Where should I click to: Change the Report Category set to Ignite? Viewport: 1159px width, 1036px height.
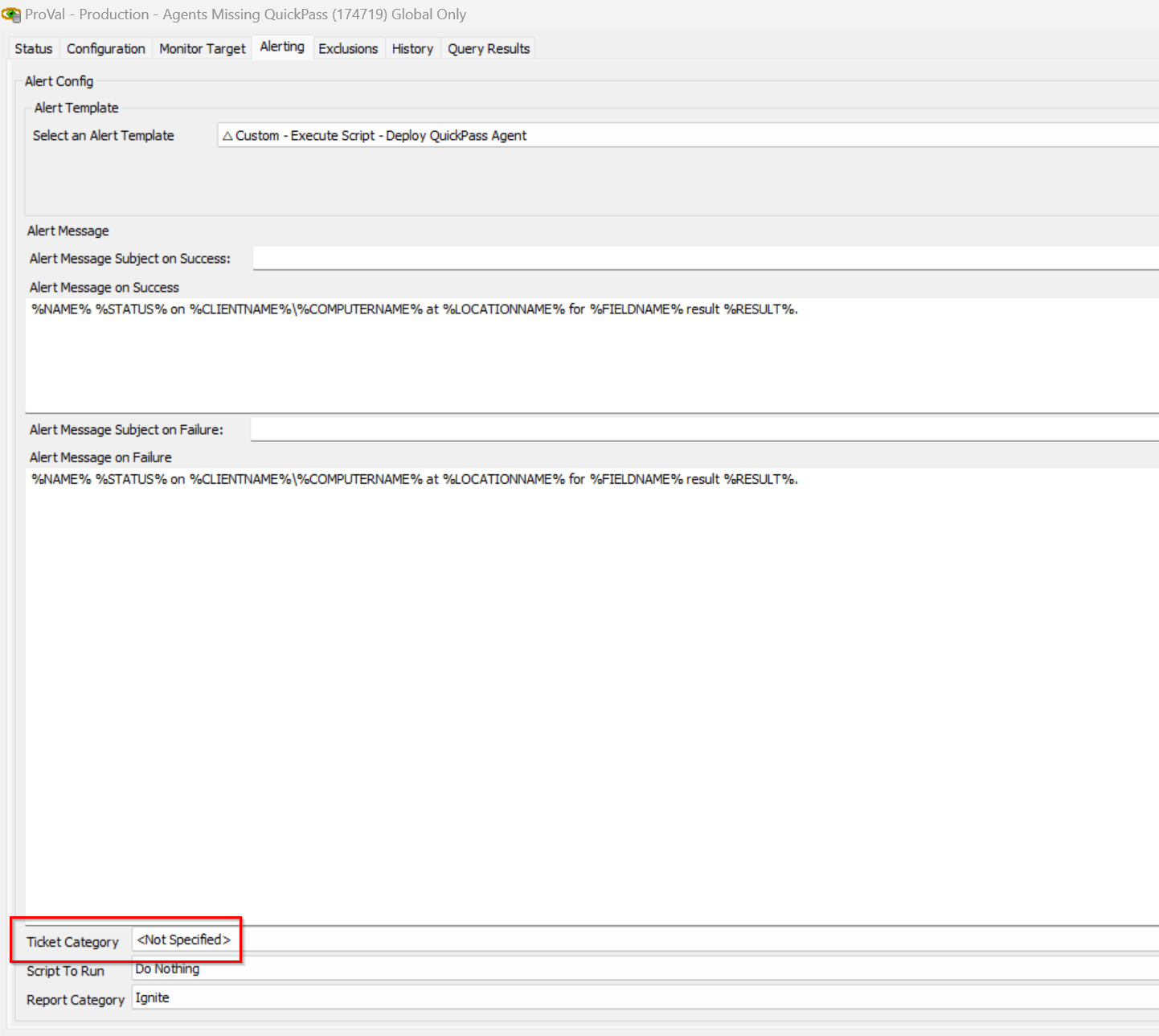(643, 998)
